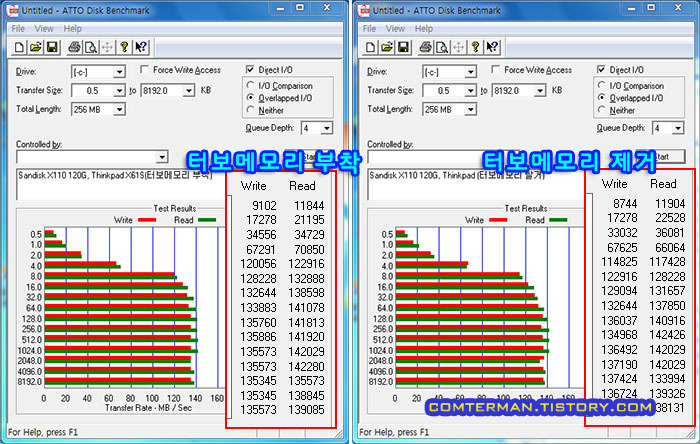Viewport: 700px width, 444px height.
Task: Maximize the right ATTO window
Action: (x=651, y=8)
